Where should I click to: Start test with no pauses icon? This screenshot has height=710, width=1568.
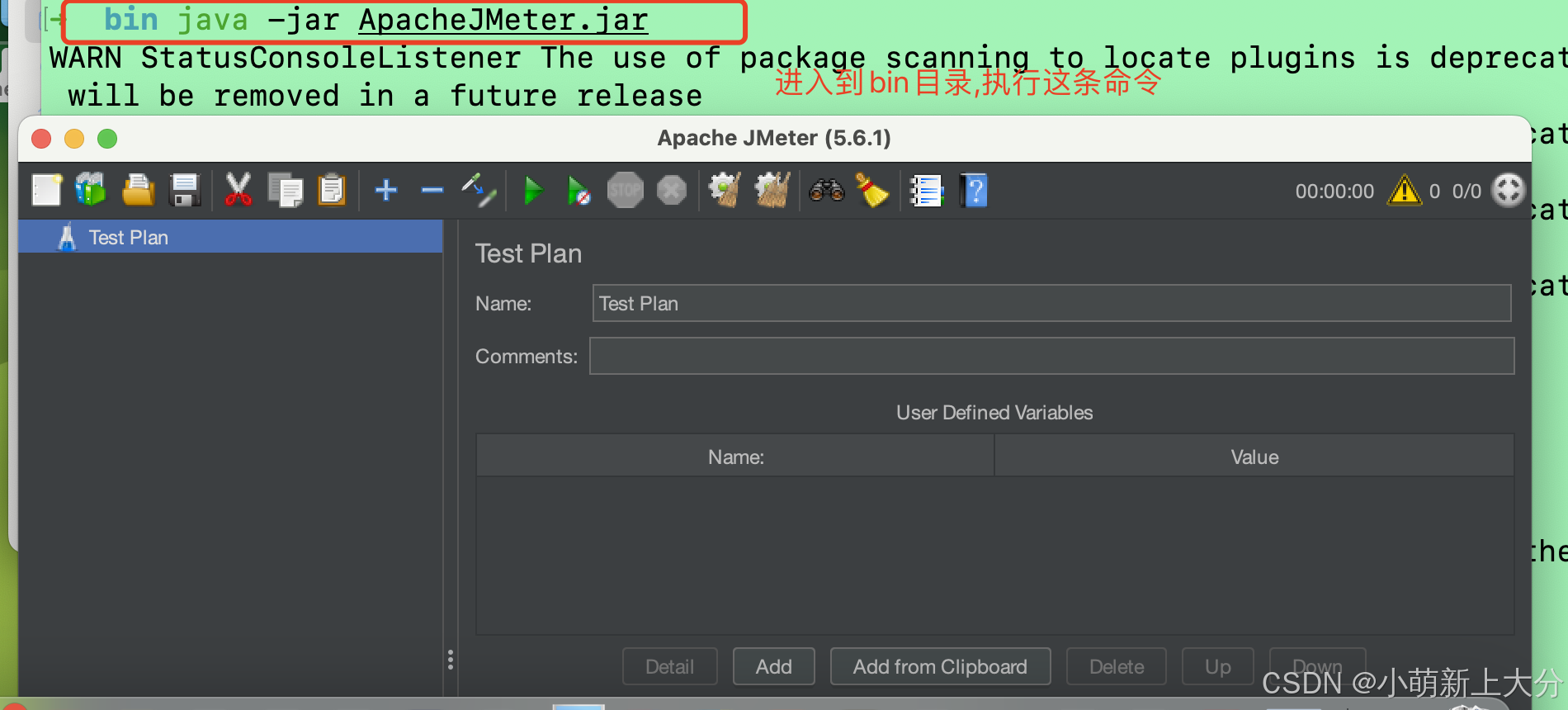[x=579, y=191]
